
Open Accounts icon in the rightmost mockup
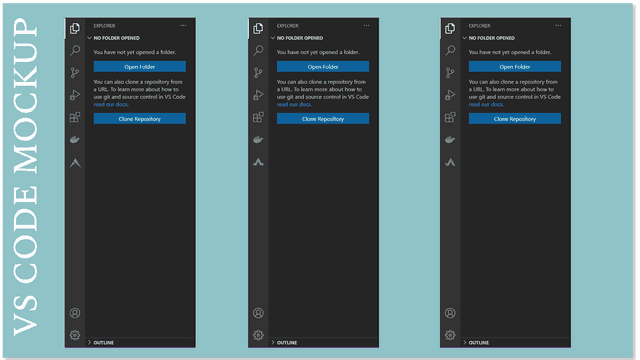click(450, 313)
